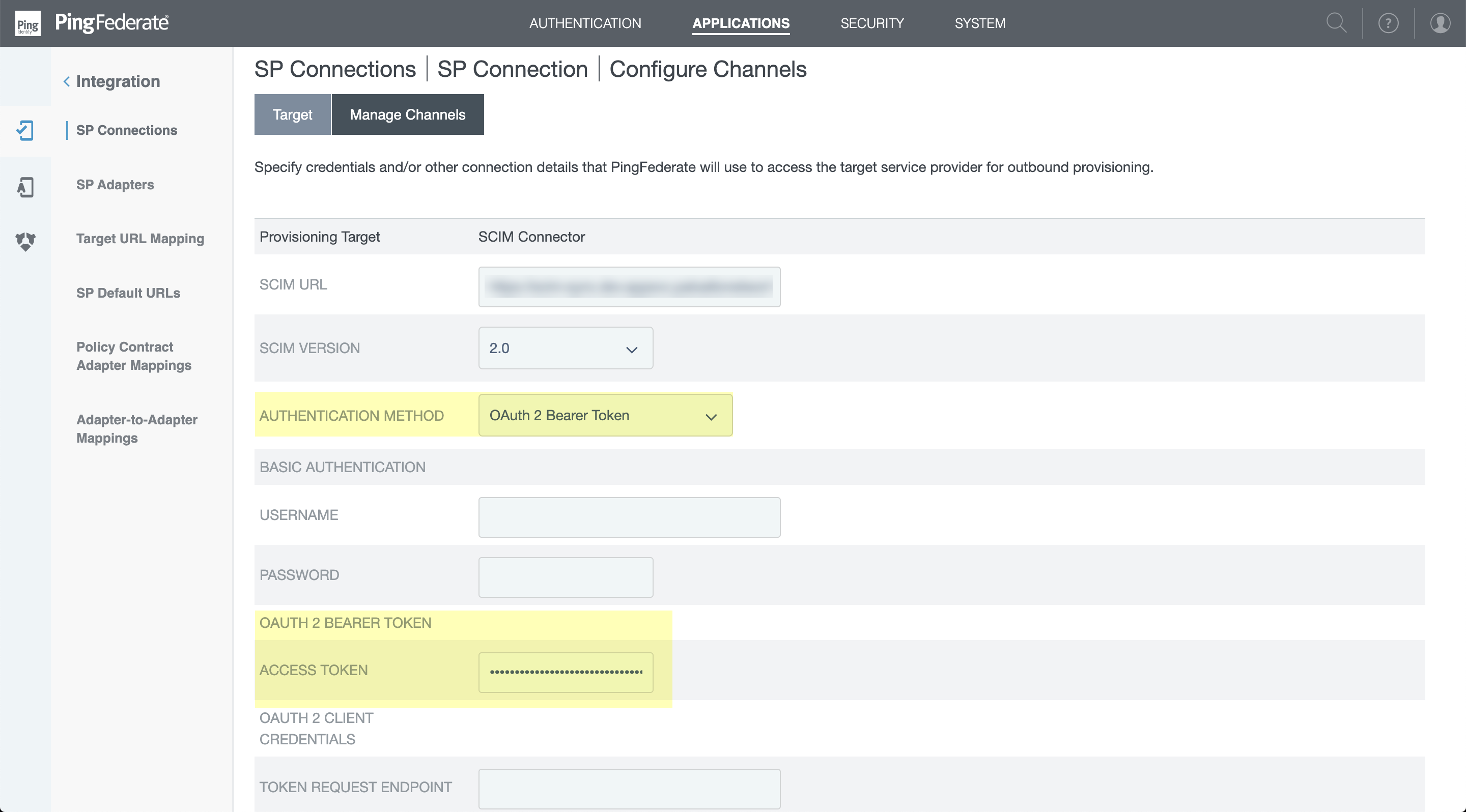Open the System top menu
1466x812 pixels.
(979, 23)
